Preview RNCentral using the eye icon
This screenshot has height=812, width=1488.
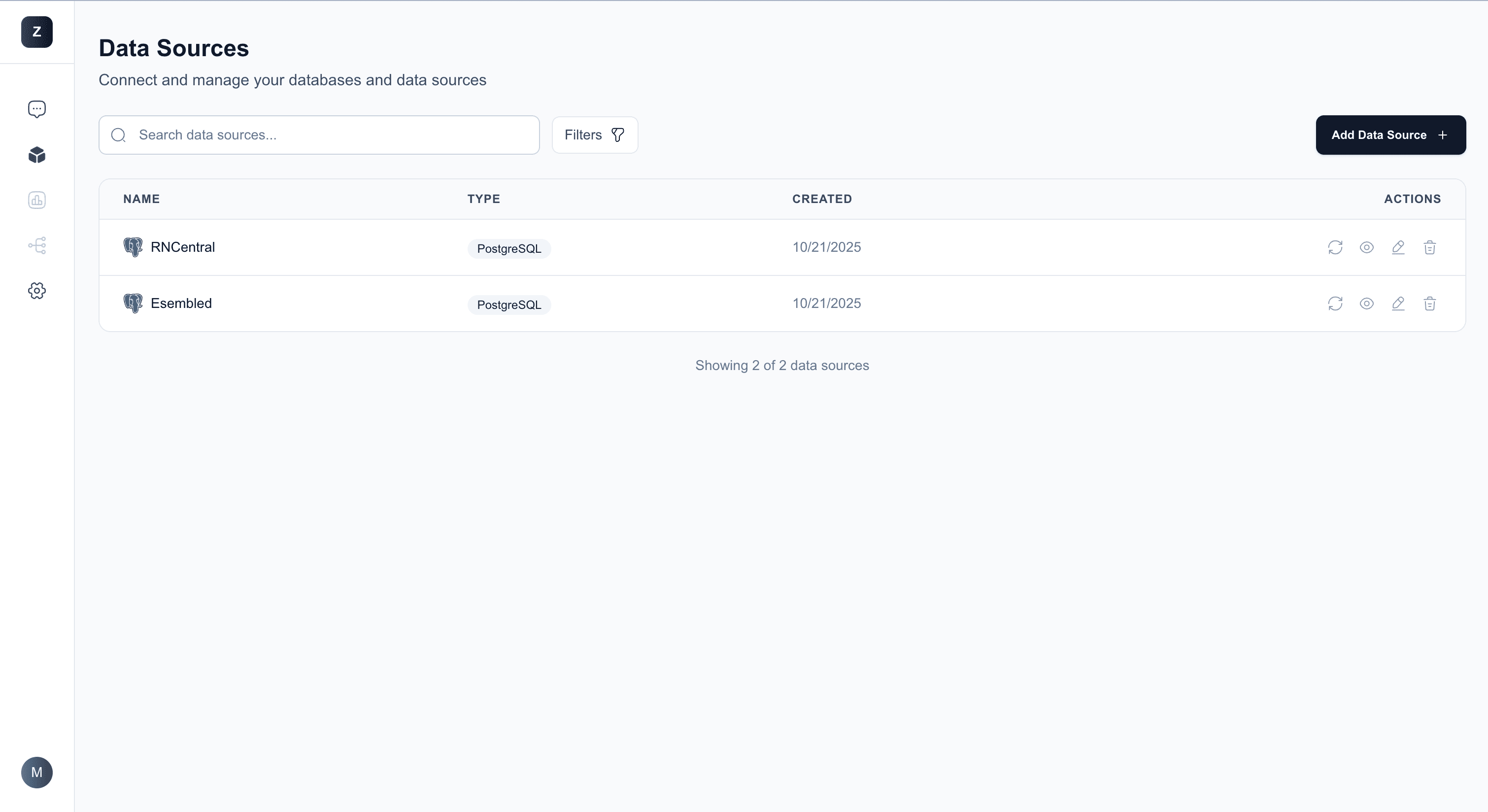(1367, 247)
